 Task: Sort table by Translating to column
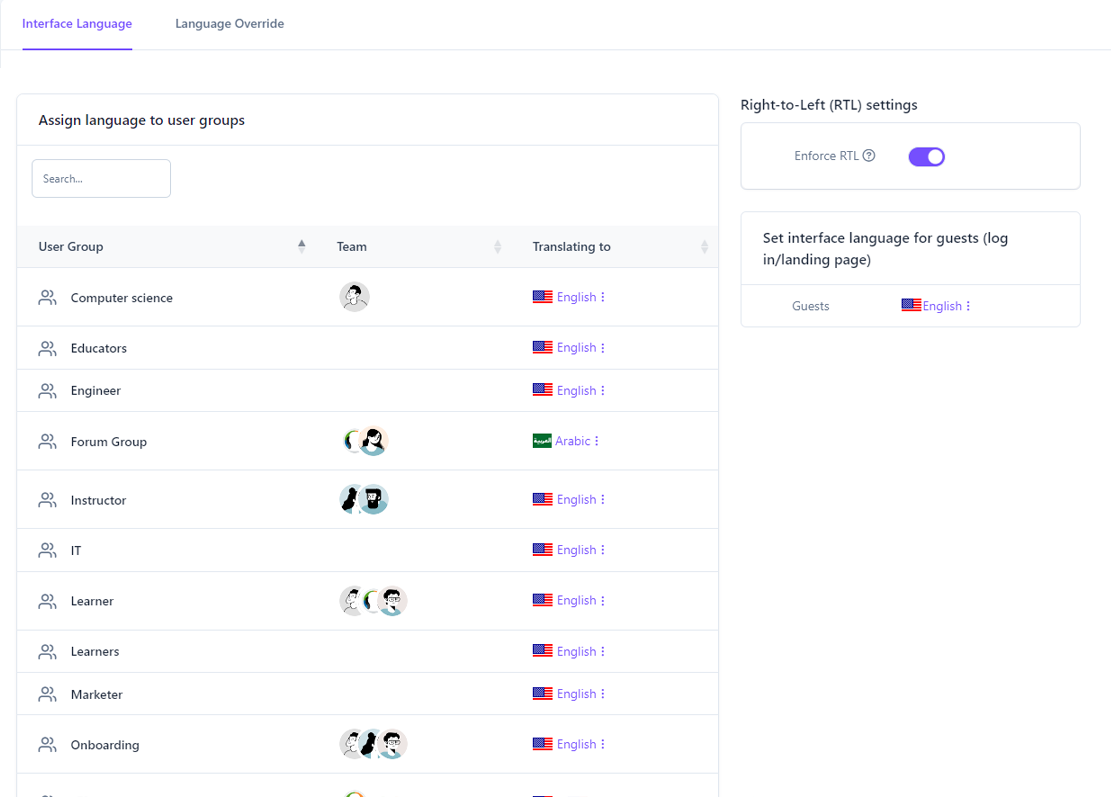coord(704,247)
